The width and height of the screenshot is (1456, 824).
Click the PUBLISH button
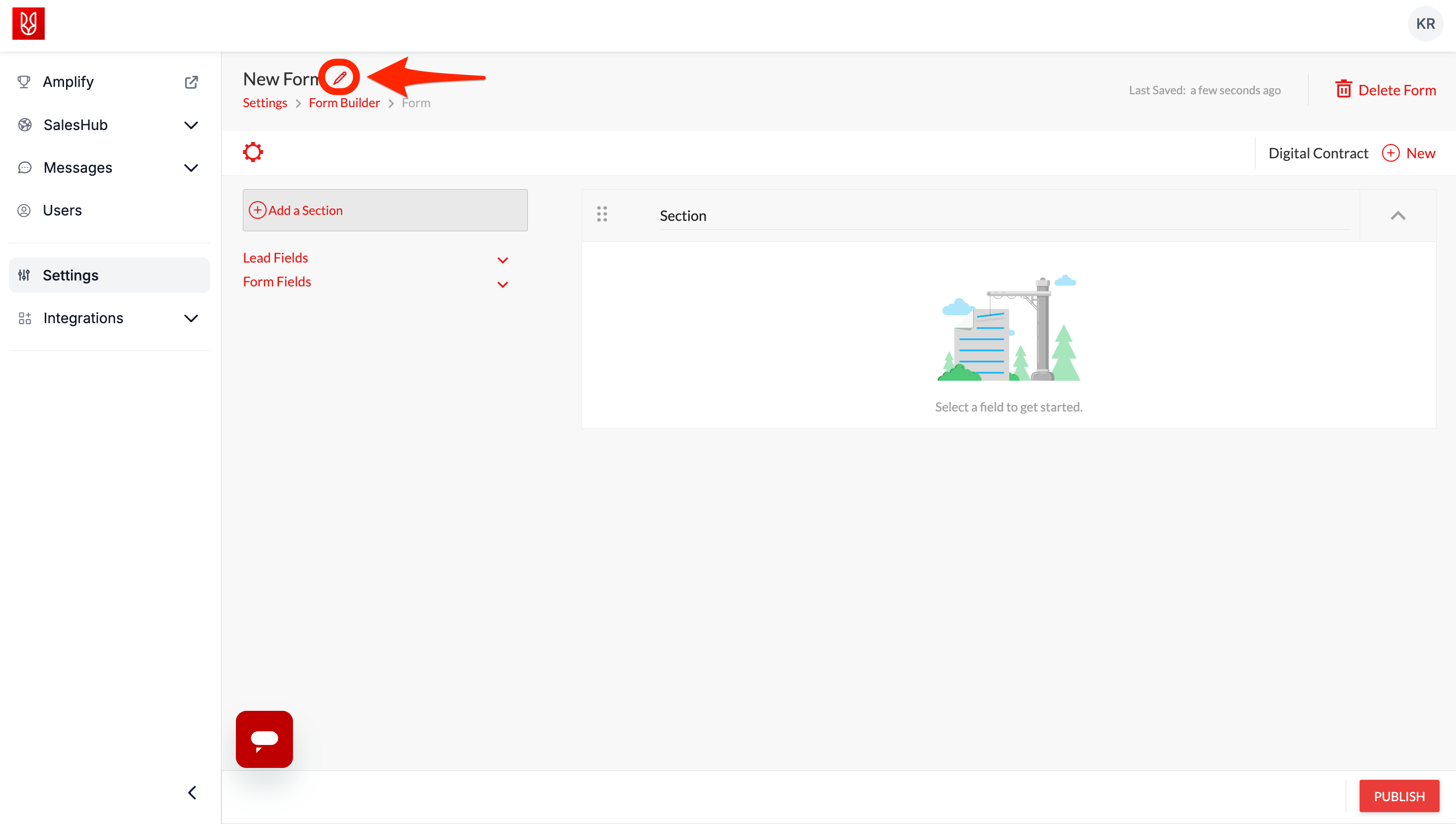pos(1399,796)
